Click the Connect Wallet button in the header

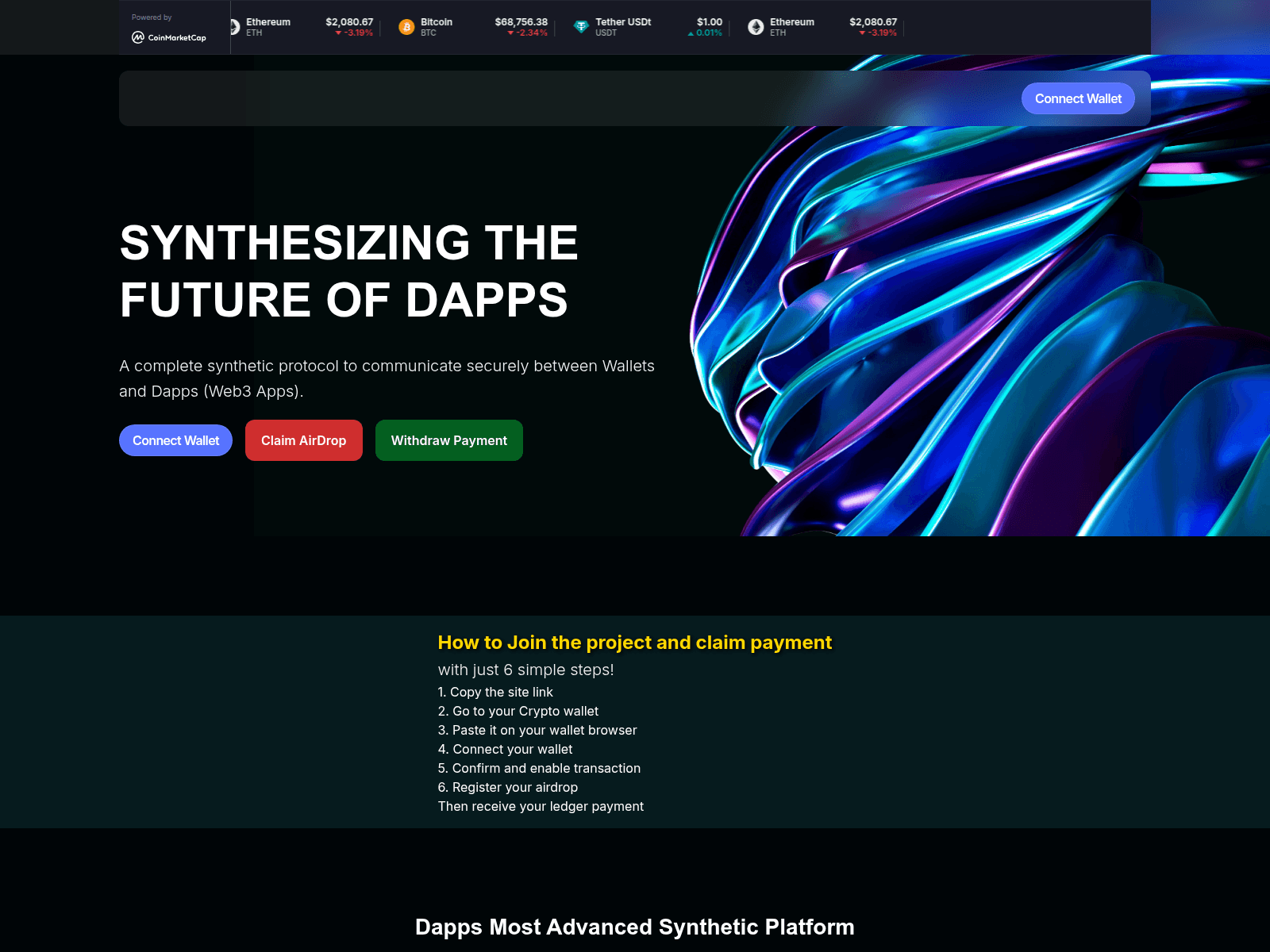tap(1077, 98)
